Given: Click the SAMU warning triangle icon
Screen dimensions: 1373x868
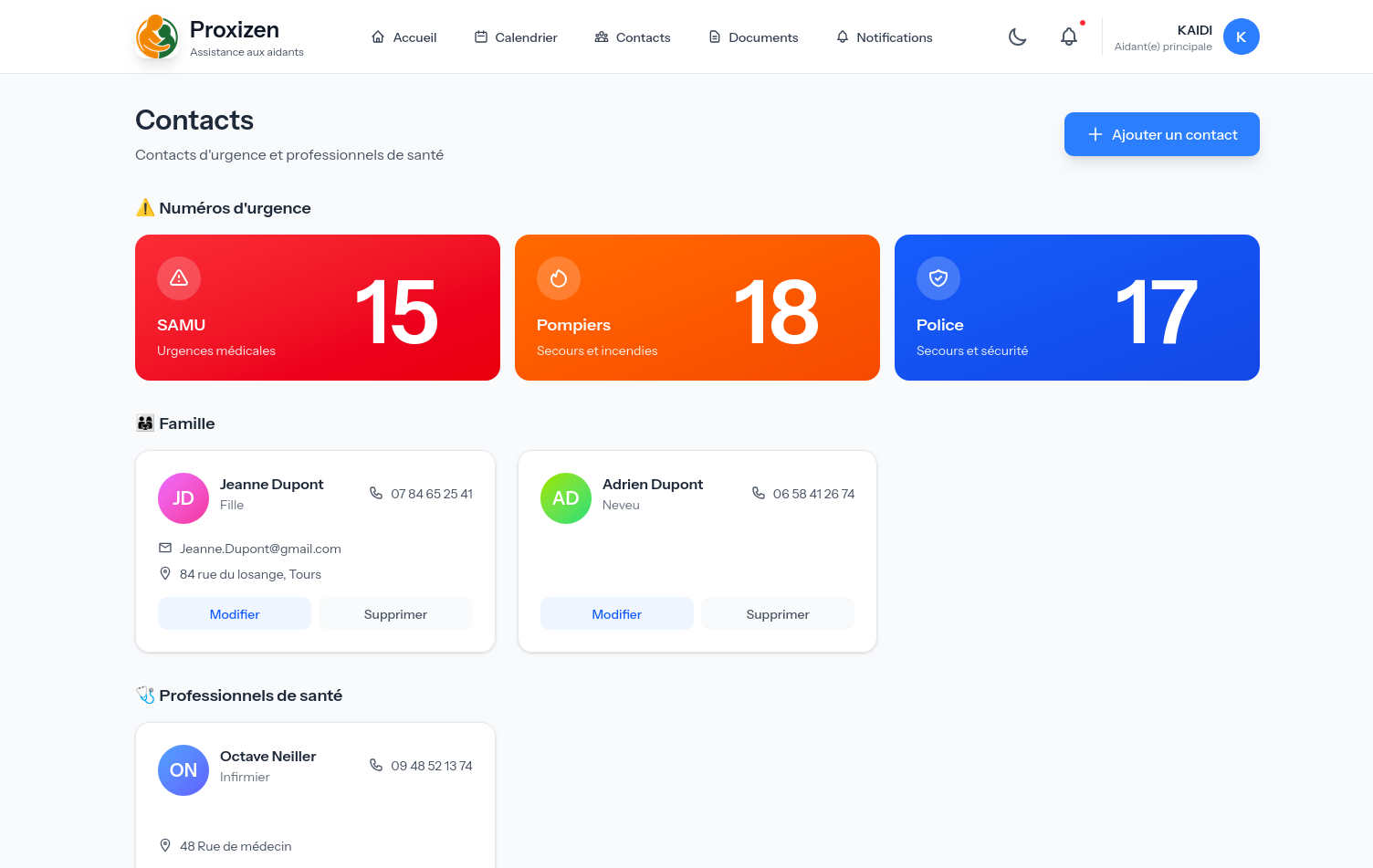Looking at the screenshot, I should coord(179,278).
